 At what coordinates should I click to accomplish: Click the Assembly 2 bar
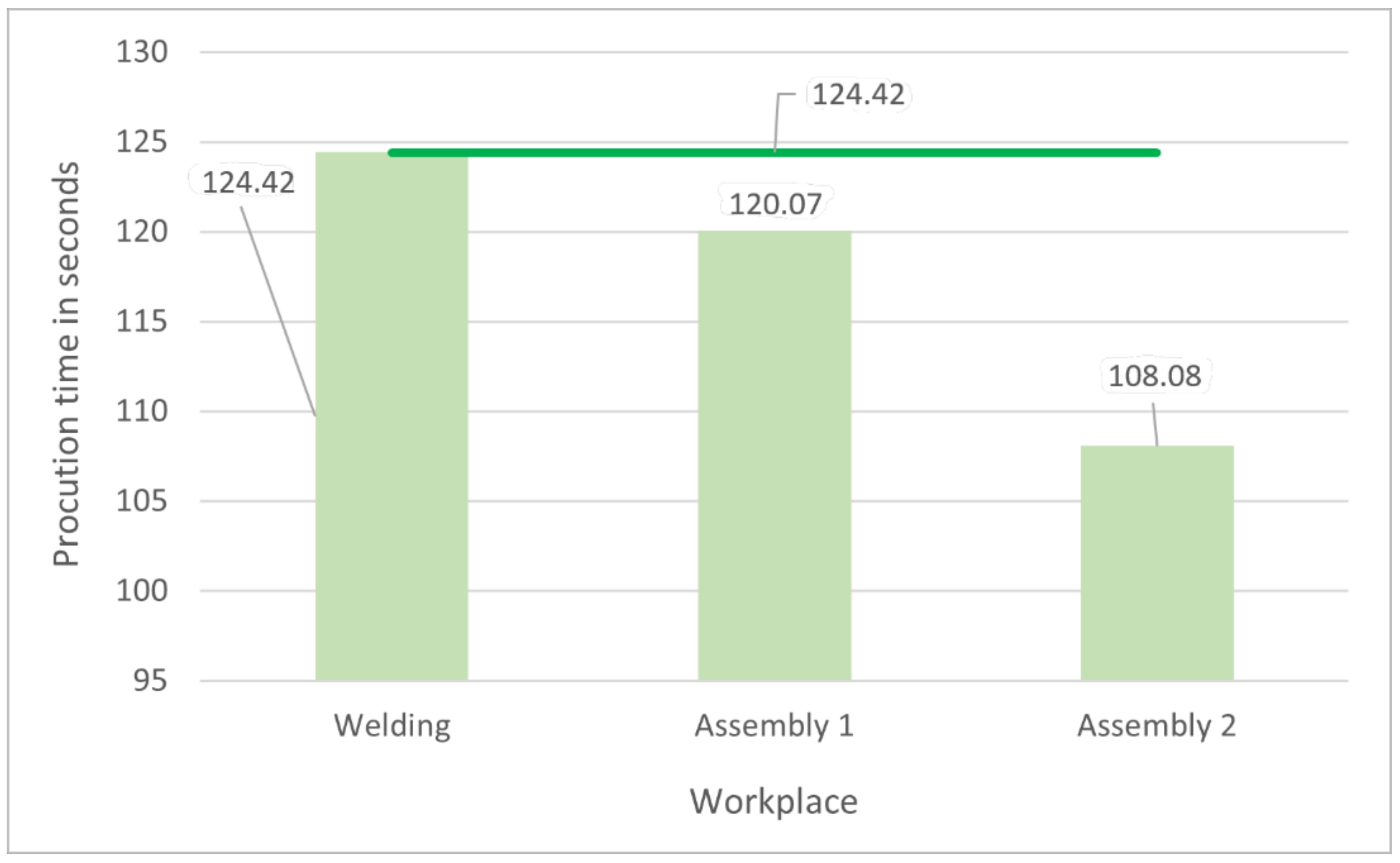(1157, 562)
